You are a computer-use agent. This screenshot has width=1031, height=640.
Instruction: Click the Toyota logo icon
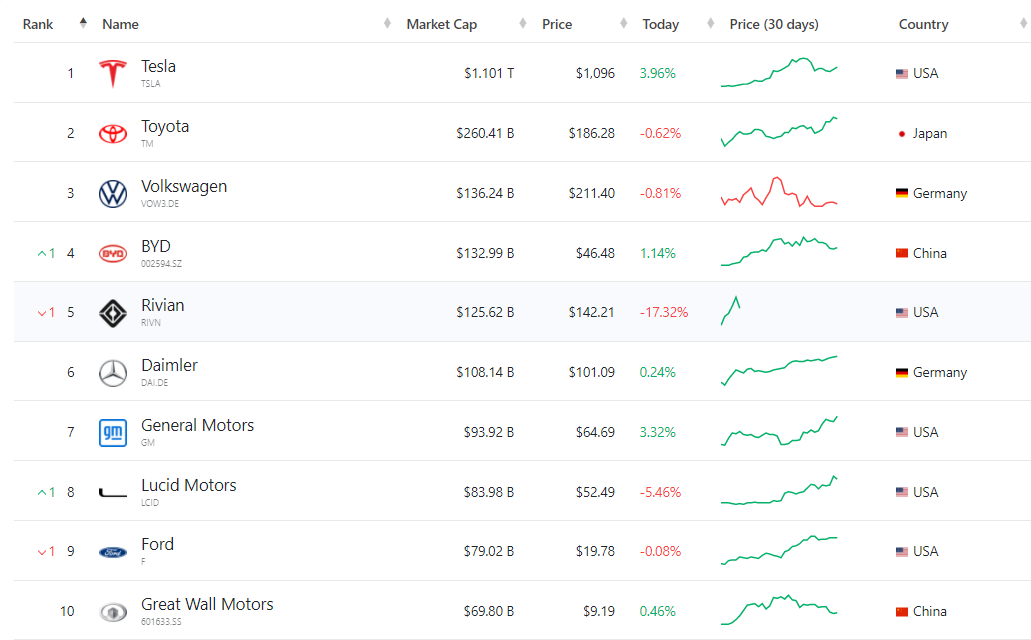[112, 134]
